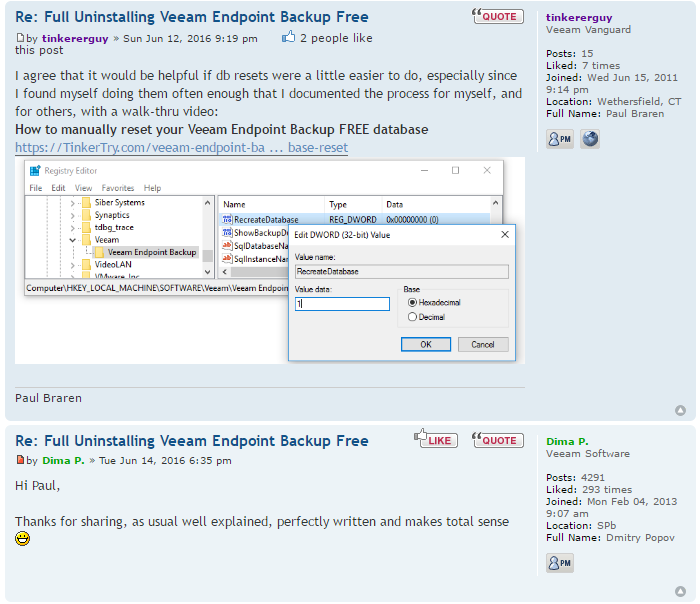
Task: Click the QUOTE button on Dima P.'s post
Action: click(x=498, y=441)
